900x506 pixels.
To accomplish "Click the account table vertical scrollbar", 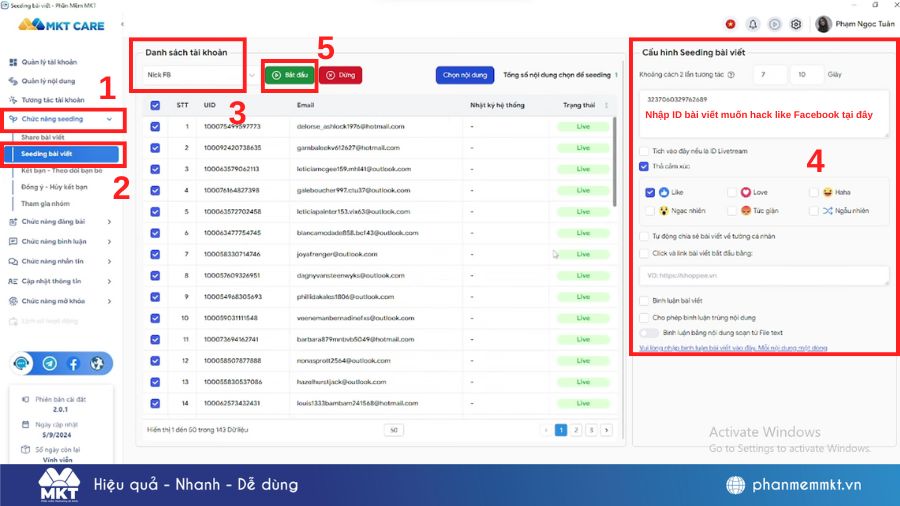I will pyautogui.click(x=615, y=162).
